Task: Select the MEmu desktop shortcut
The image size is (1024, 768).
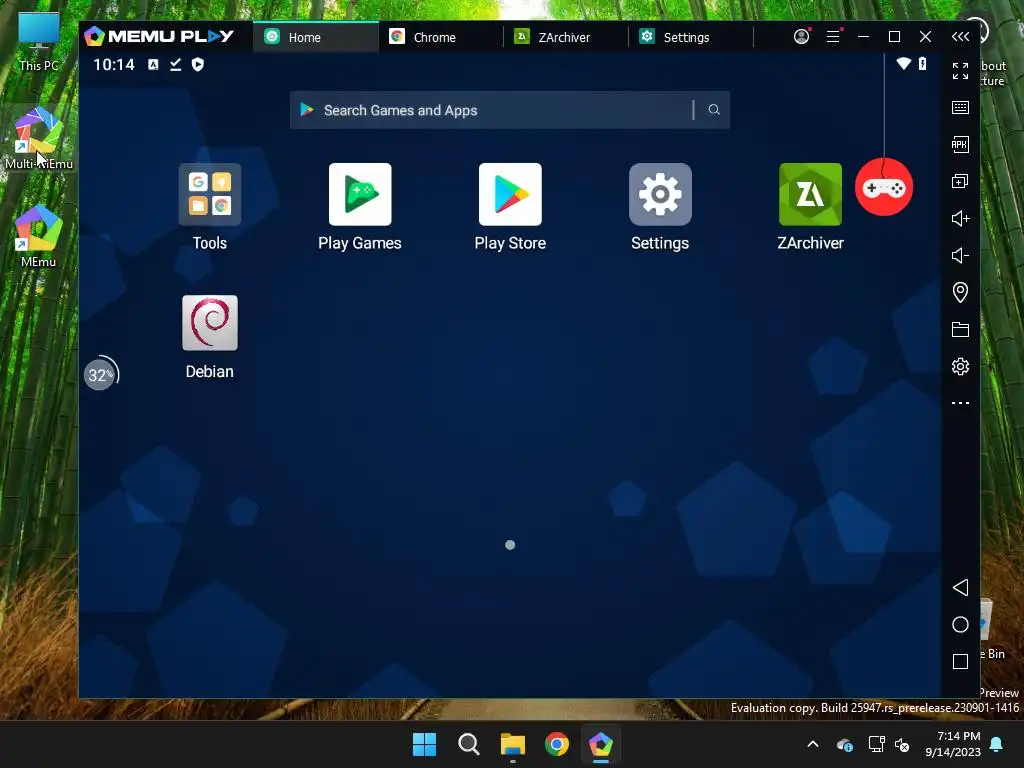Action: tap(39, 236)
